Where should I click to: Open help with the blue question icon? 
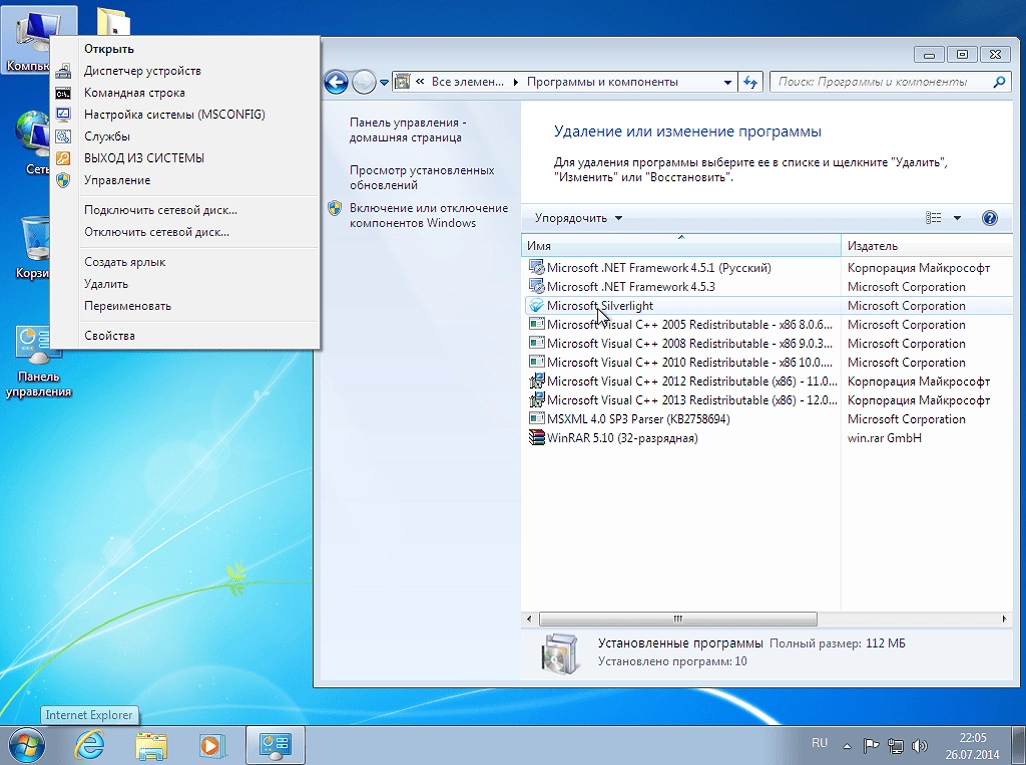990,218
